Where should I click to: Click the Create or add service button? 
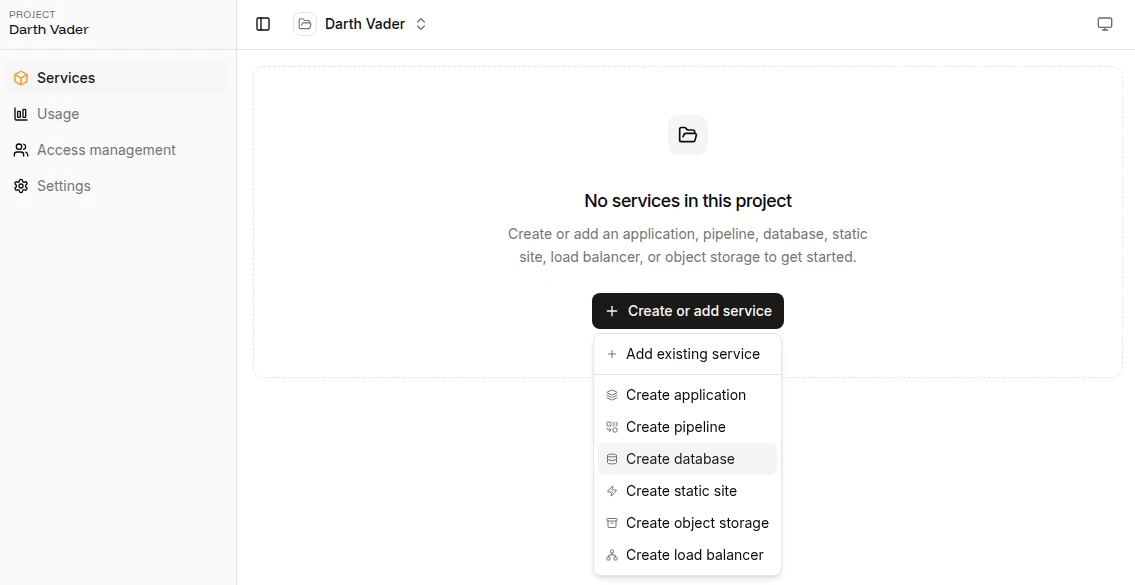pyautogui.click(x=688, y=311)
